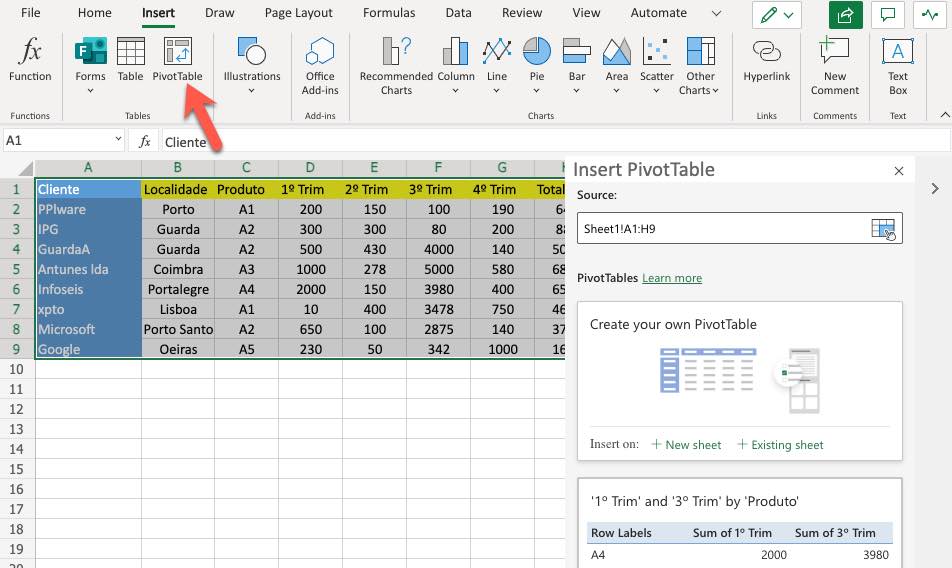Select the Create your own PivotTable card
952x568 pixels.
(x=740, y=381)
